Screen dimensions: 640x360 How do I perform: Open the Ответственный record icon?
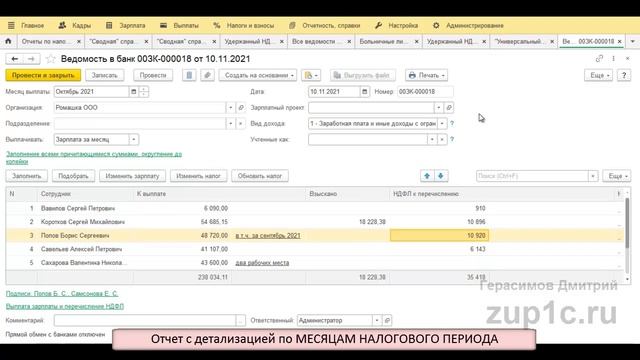387,320
